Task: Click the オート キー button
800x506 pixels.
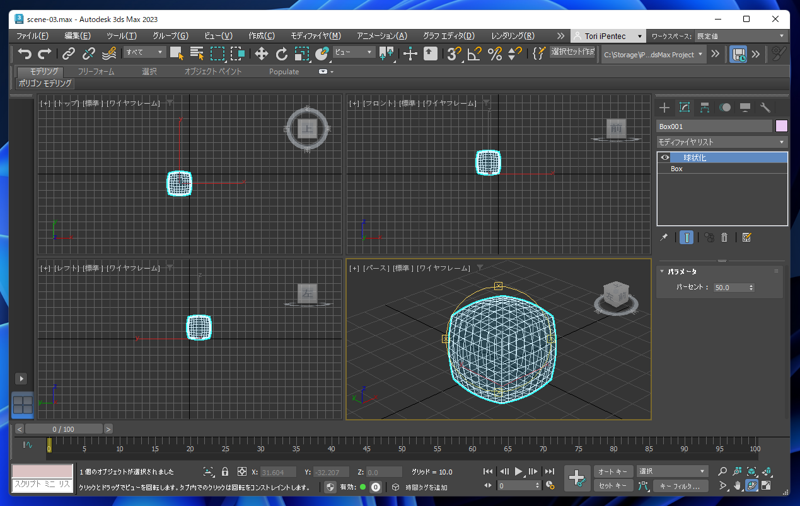Action: pyautogui.click(x=613, y=471)
